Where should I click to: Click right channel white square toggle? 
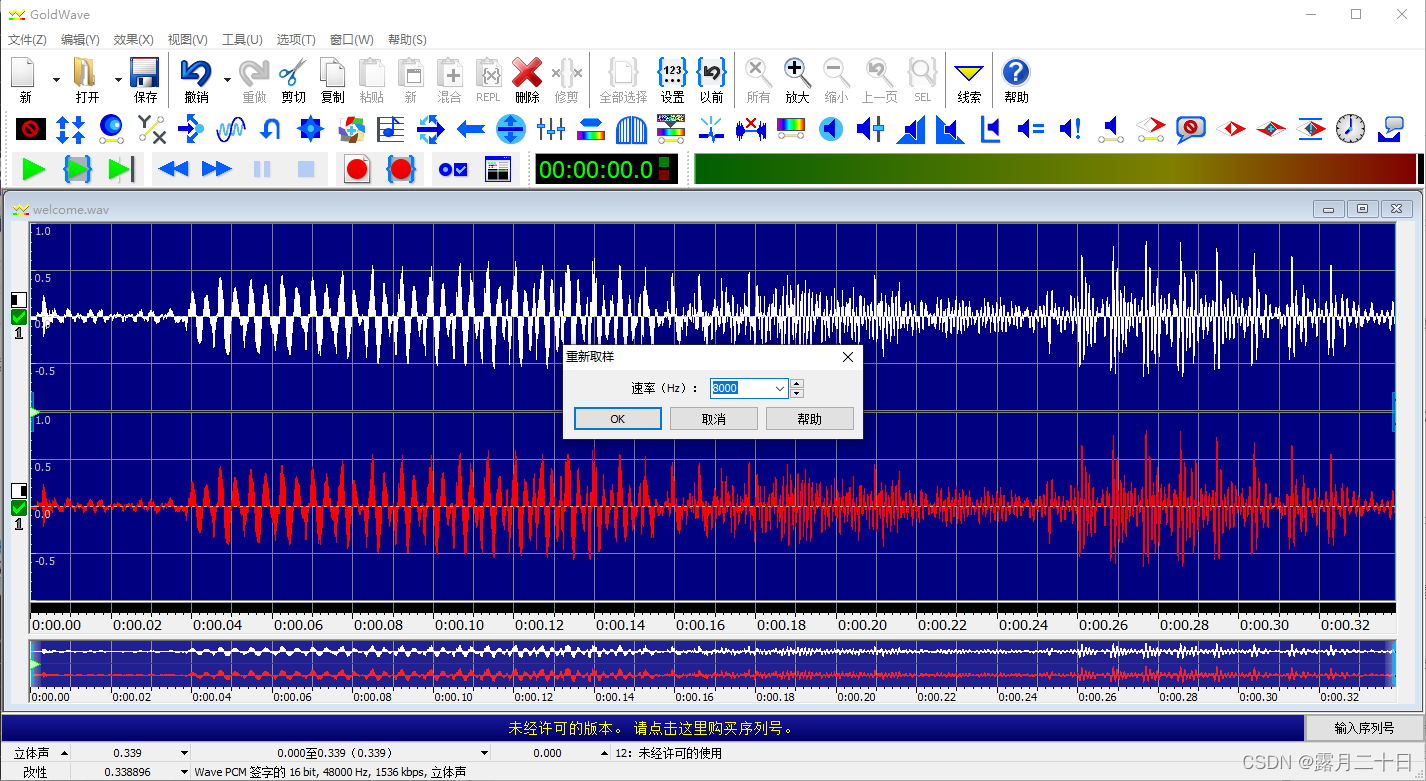[19, 490]
